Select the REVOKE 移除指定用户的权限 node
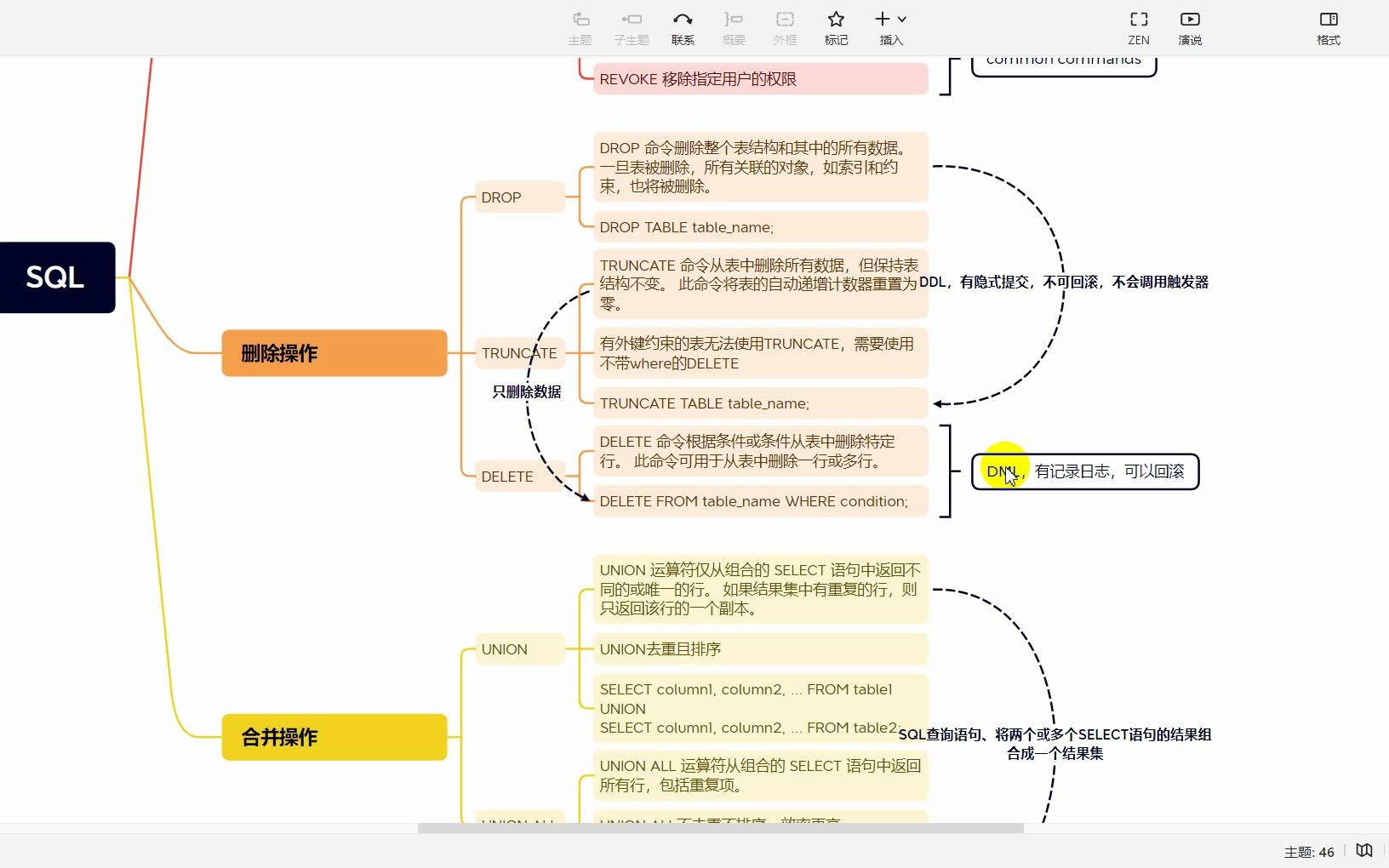The height and width of the screenshot is (868, 1389). [761, 79]
